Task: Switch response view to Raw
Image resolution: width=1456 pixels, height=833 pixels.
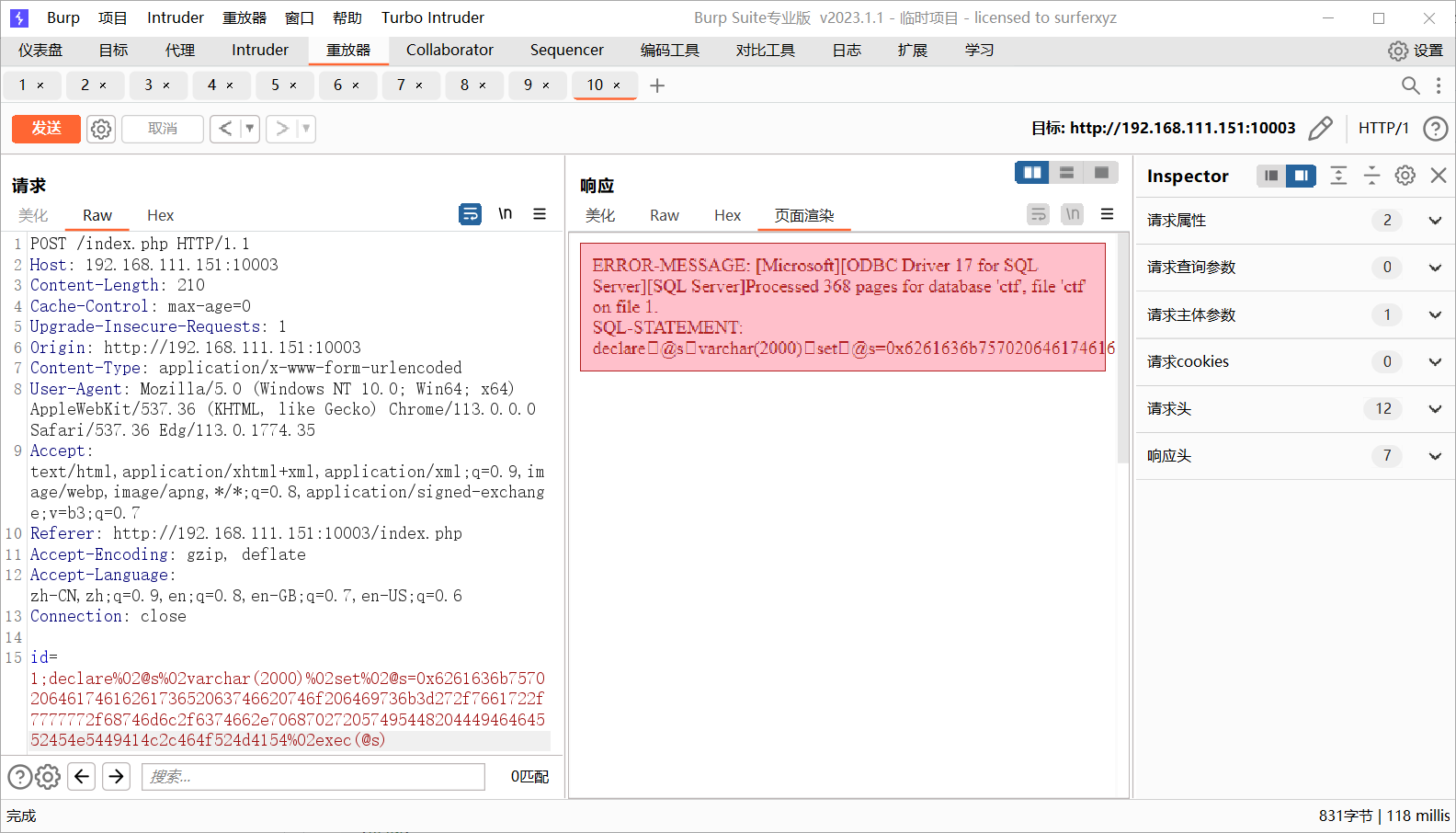Action: (665, 215)
